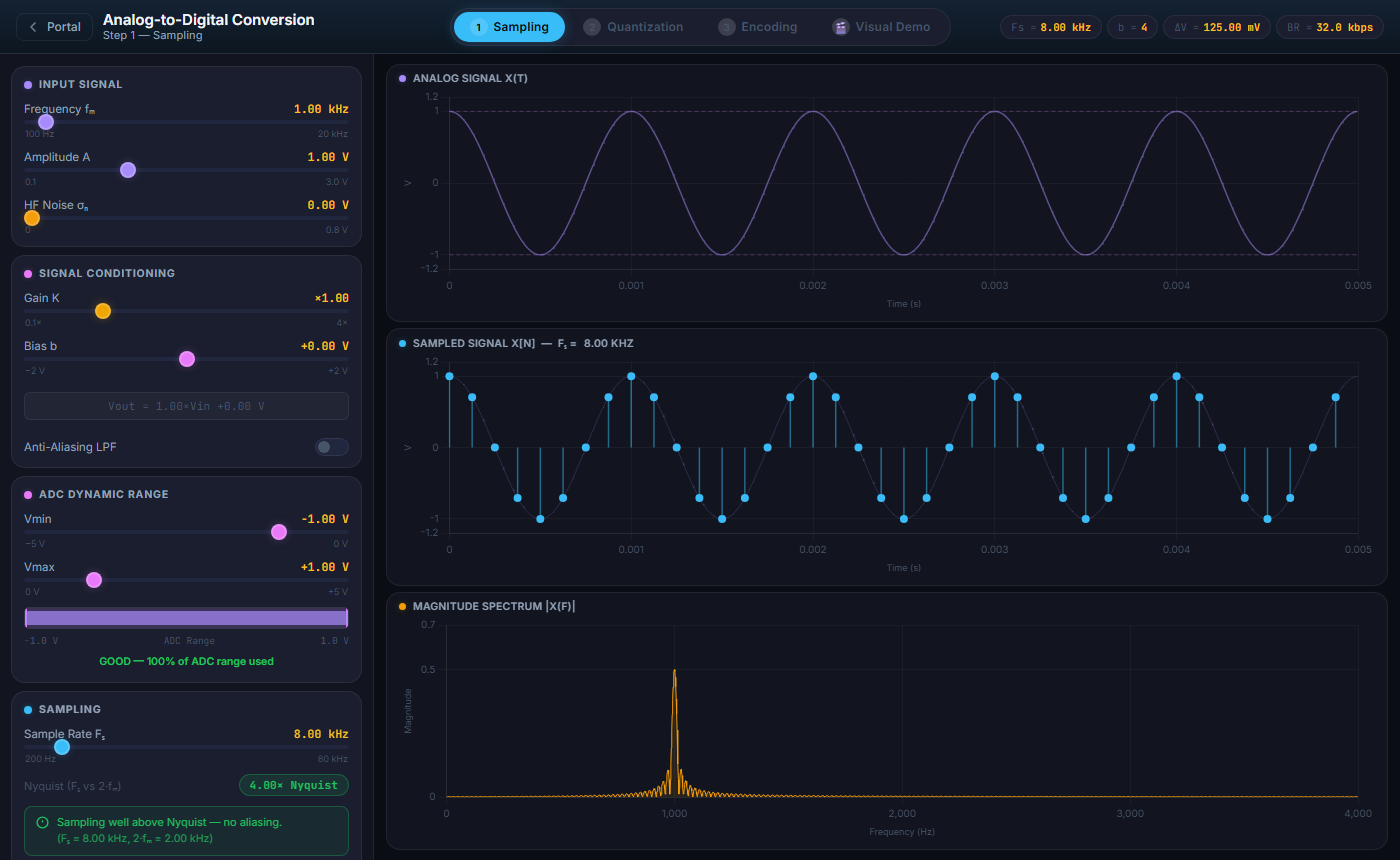Click the b = 4 bit-depth chip
The image size is (1400, 860).
[1132, 27]
